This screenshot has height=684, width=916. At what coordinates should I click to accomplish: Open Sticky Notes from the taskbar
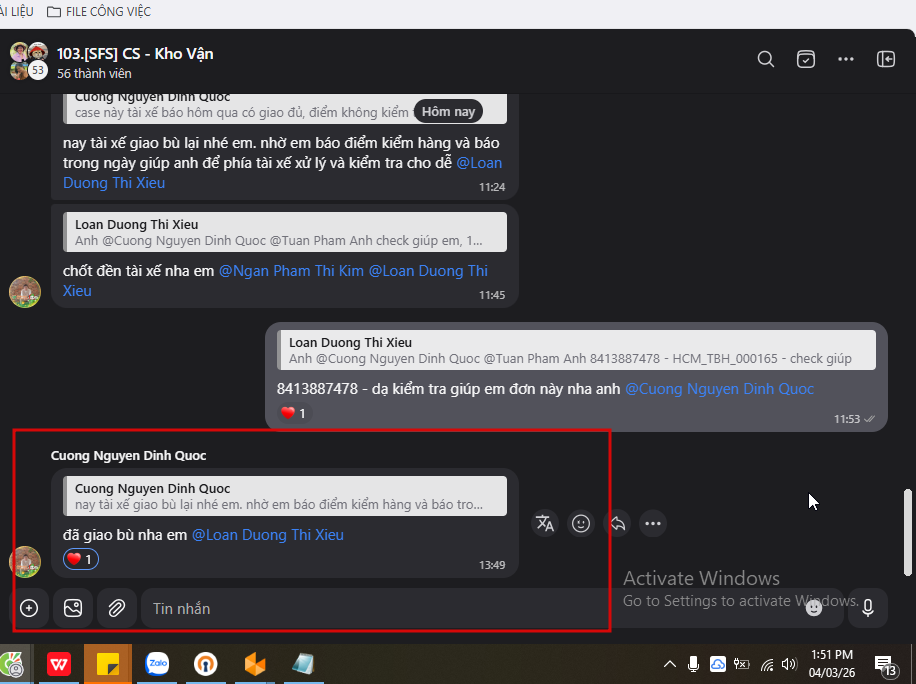108,664
